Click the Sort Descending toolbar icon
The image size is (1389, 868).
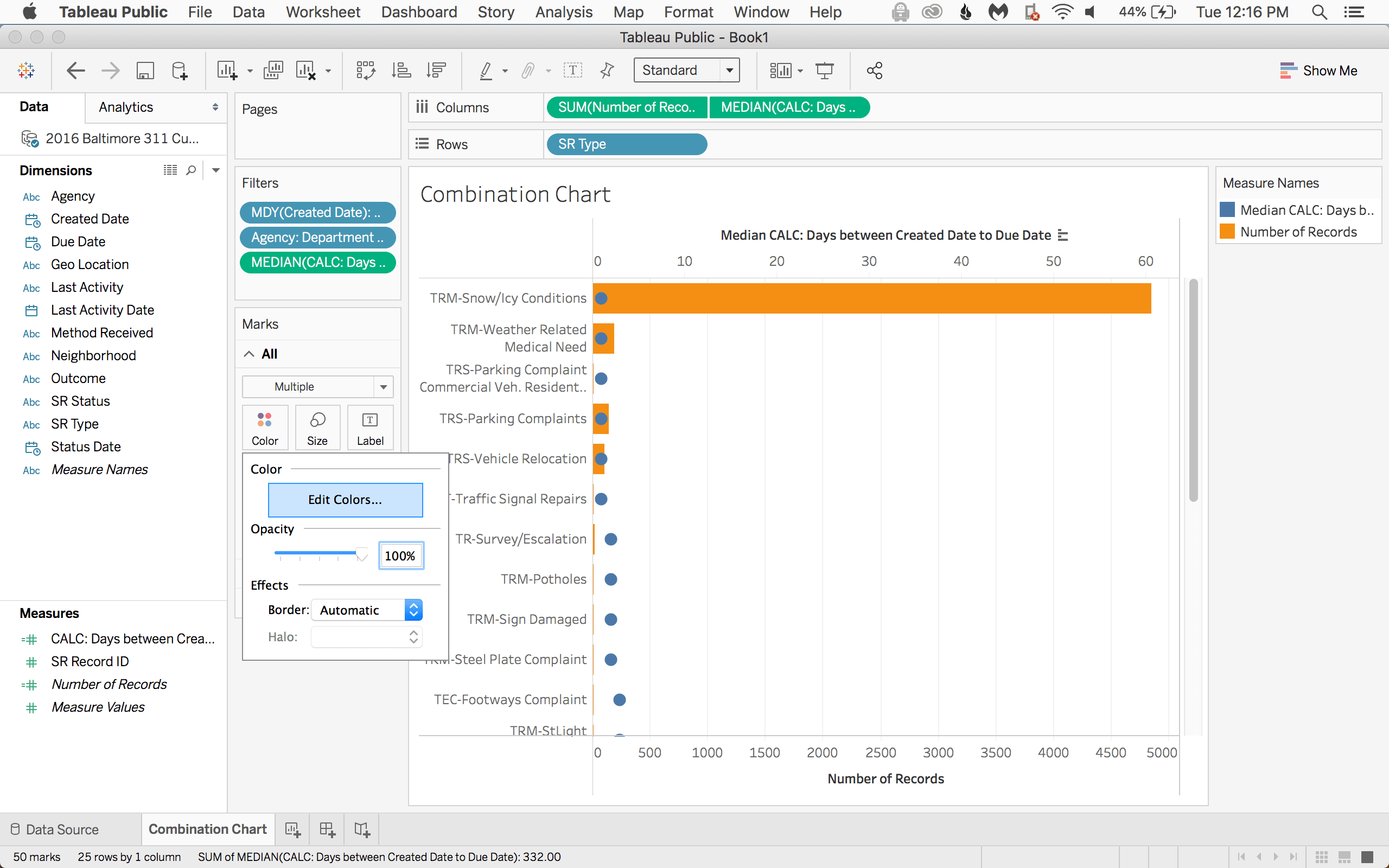[436, 71]
